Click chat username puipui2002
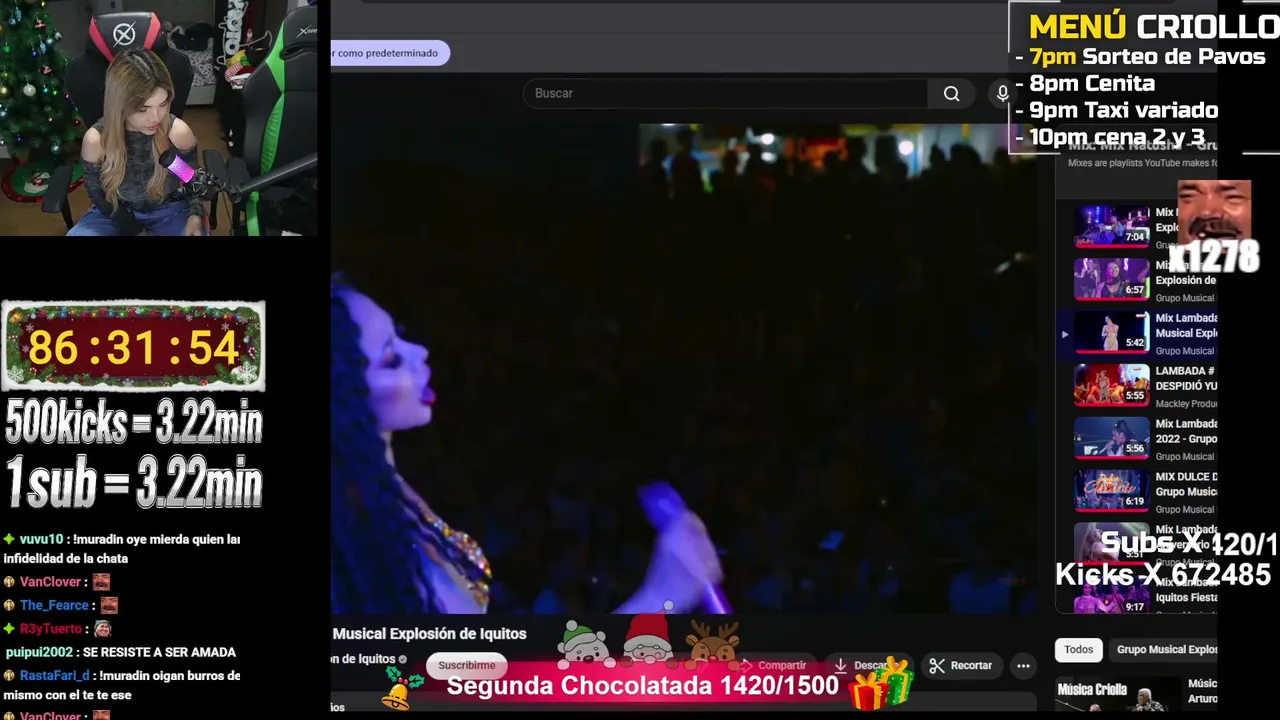 (x=39, y=653)
